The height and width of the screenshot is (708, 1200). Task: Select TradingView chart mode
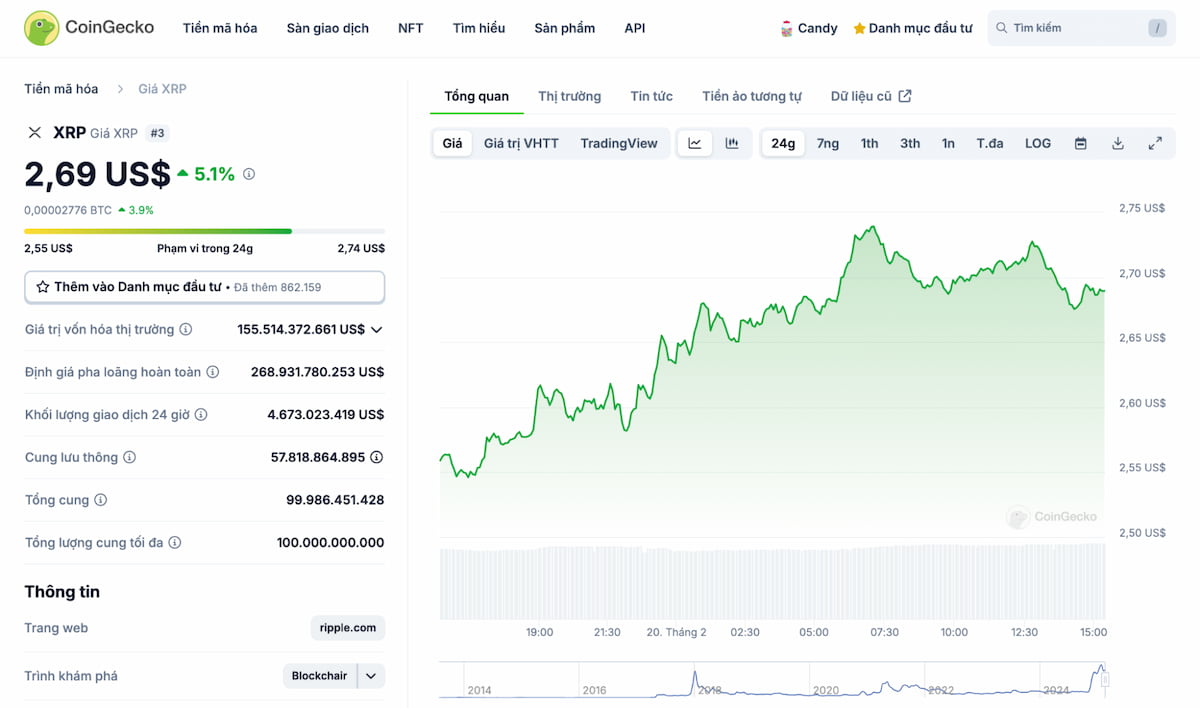(619, 143)
